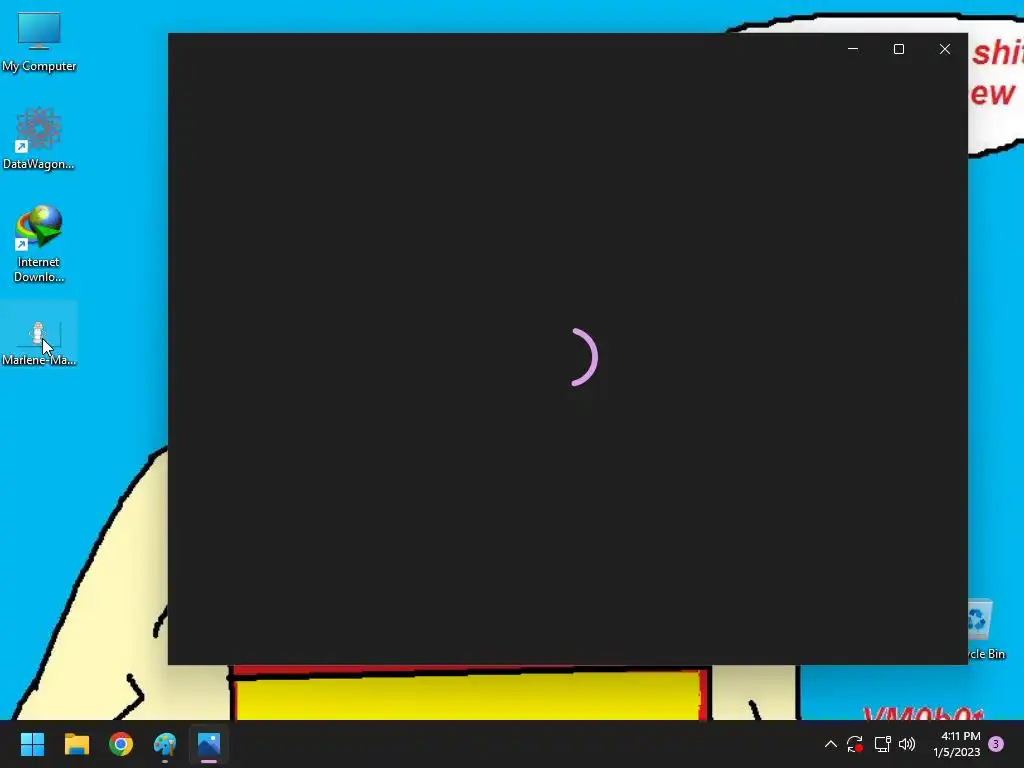Click the sync status tray icon

click(x=855, y=744)
